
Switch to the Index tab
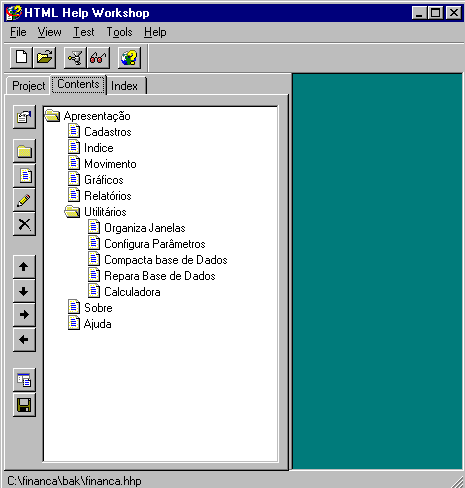pyautogui.click(x=124, y=86)
